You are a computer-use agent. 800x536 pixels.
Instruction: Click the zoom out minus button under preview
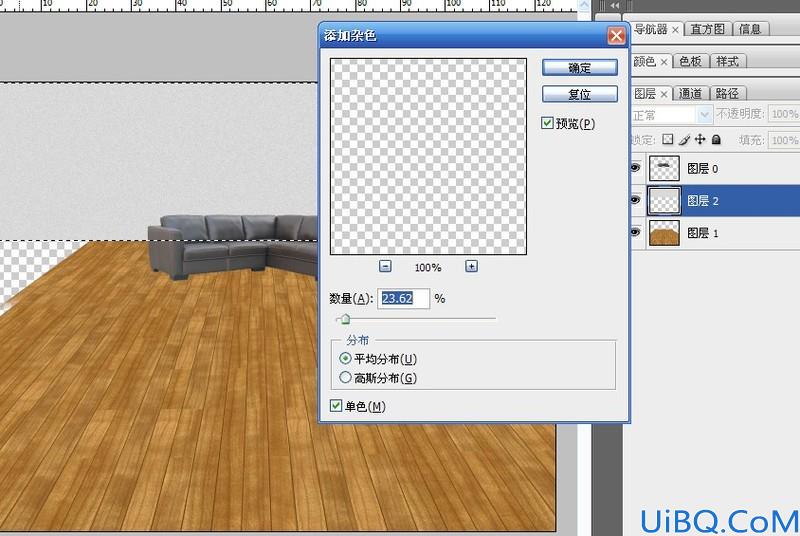(385, 266)
